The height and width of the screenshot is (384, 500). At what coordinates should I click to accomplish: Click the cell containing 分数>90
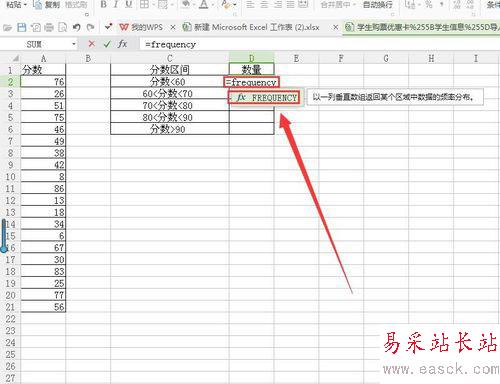(x=170, y=129)
